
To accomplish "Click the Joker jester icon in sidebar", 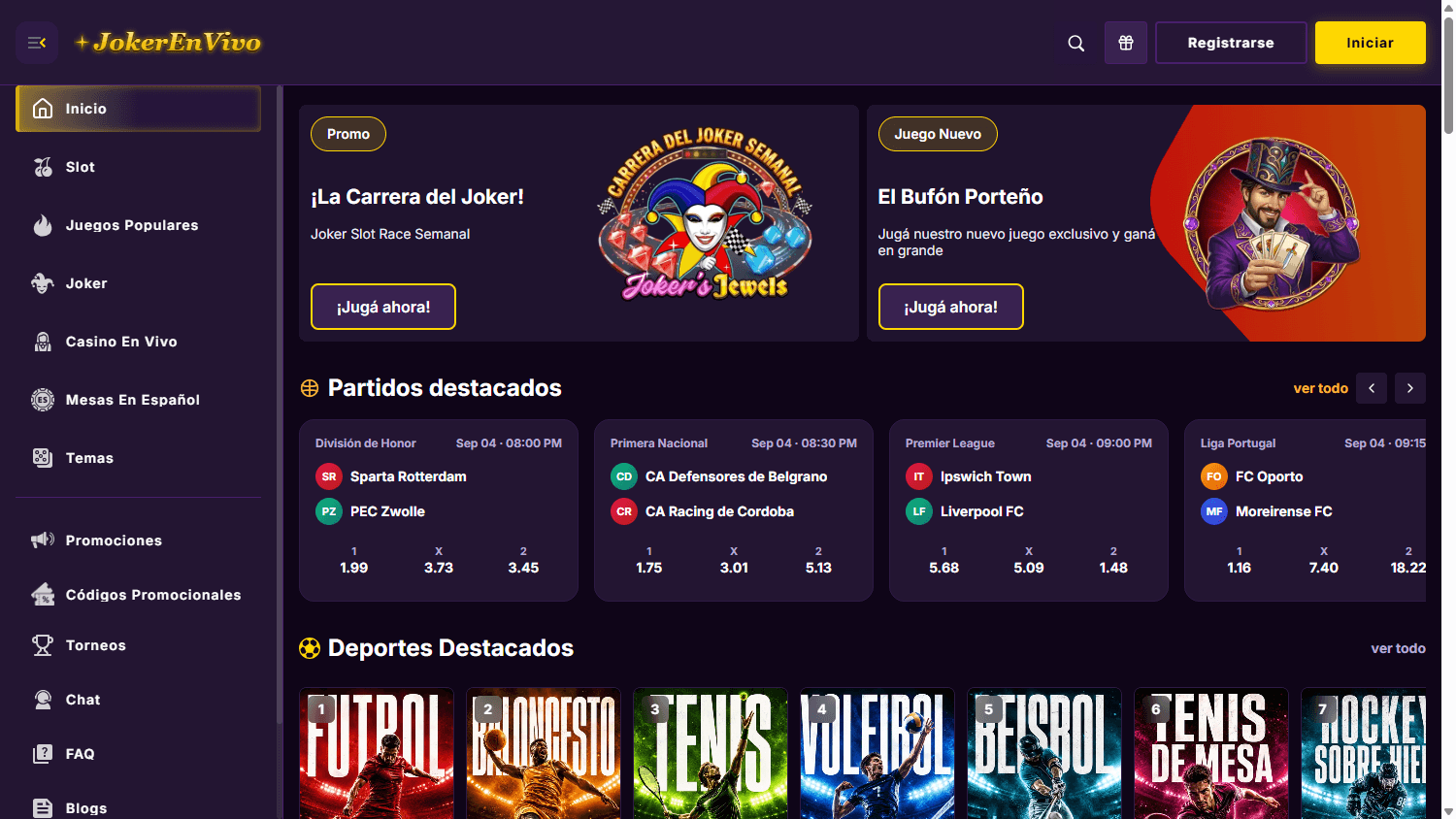I will (x=43, y=283).
